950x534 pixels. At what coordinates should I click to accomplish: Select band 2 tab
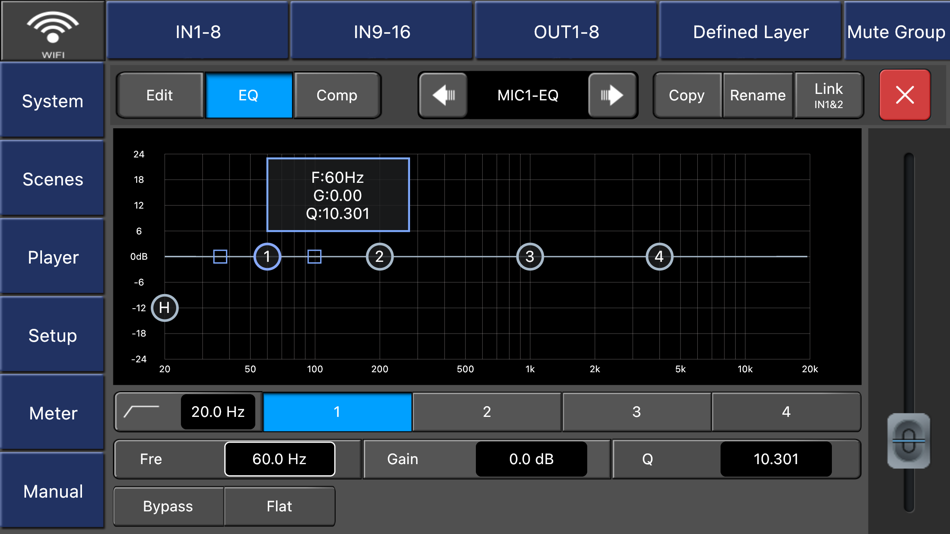coord(487,412)
